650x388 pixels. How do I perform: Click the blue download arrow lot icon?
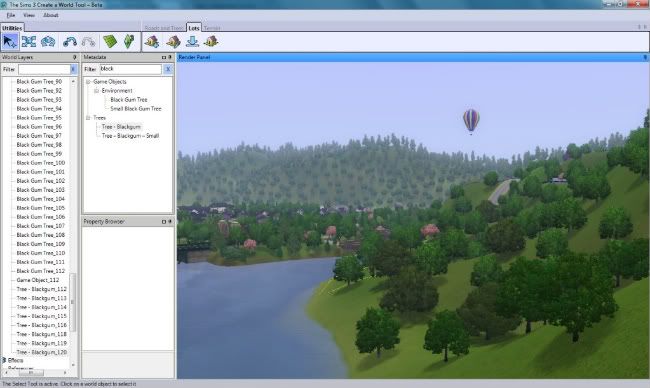192,41
